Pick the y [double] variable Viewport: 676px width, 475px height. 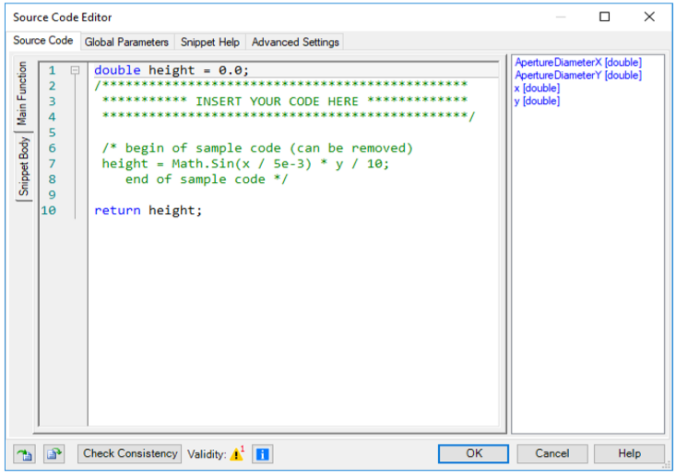[x=537, y=101]
